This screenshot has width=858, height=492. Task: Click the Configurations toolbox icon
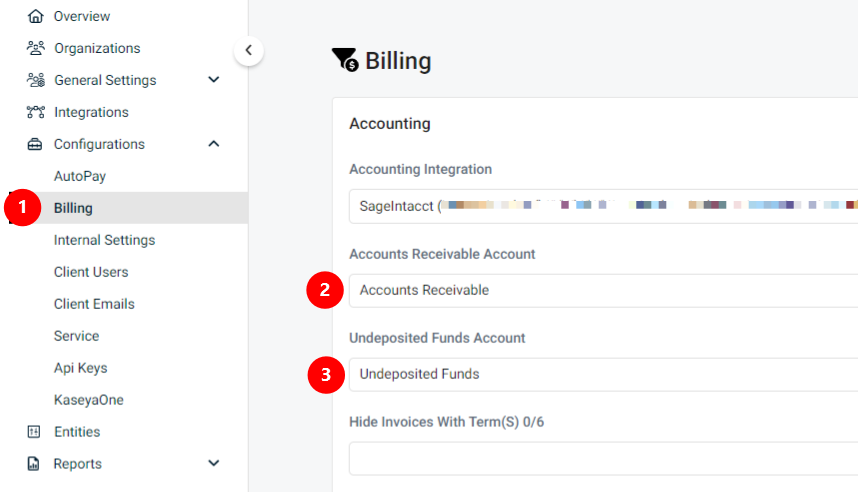click(35, 144)
